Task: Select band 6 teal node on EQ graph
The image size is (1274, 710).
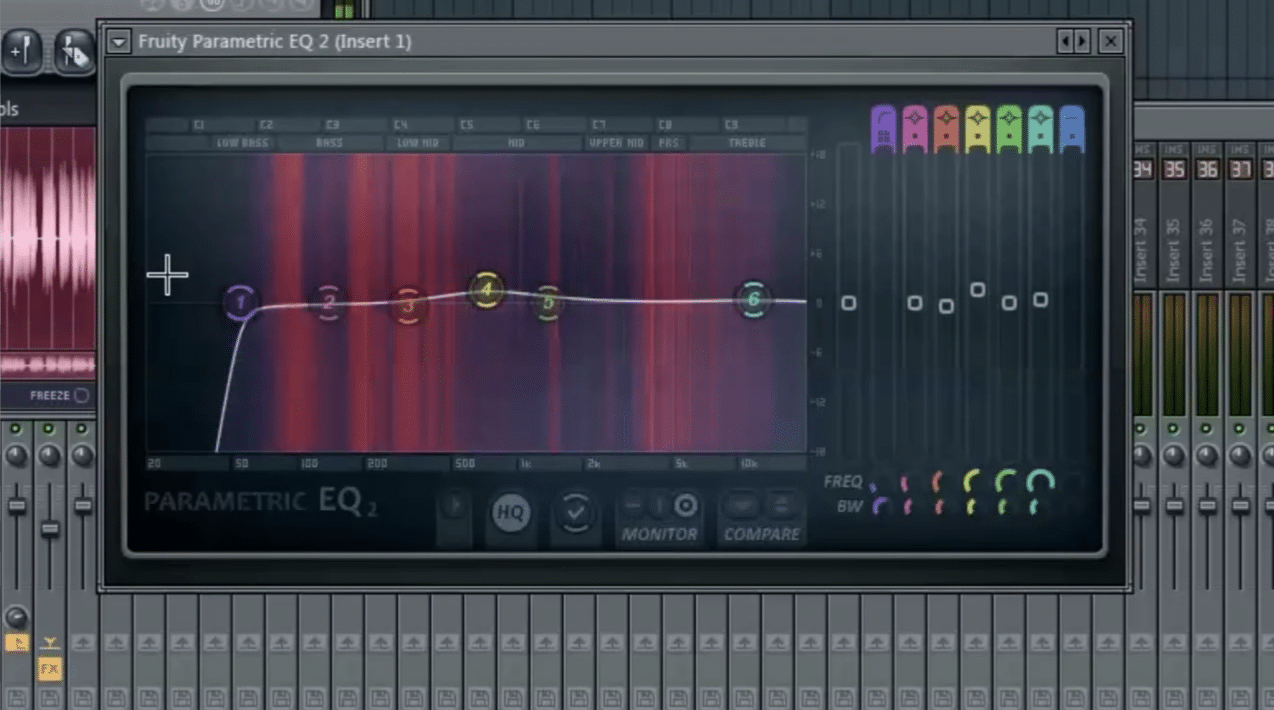Action: click(753, 299)
